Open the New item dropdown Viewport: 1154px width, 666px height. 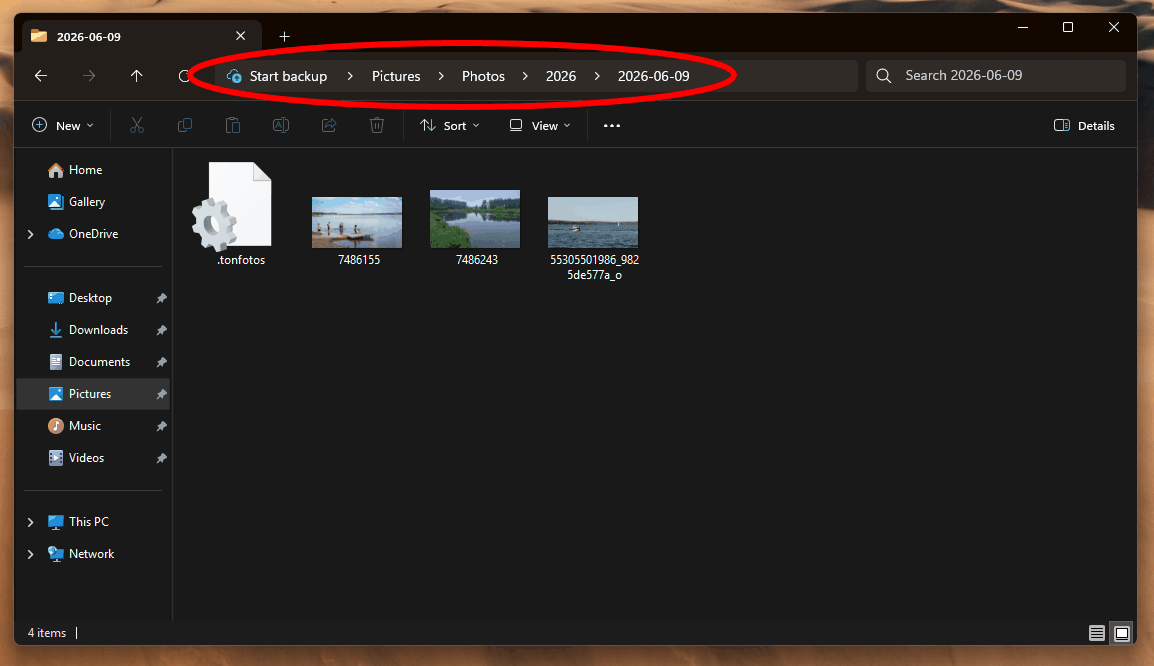63,126
